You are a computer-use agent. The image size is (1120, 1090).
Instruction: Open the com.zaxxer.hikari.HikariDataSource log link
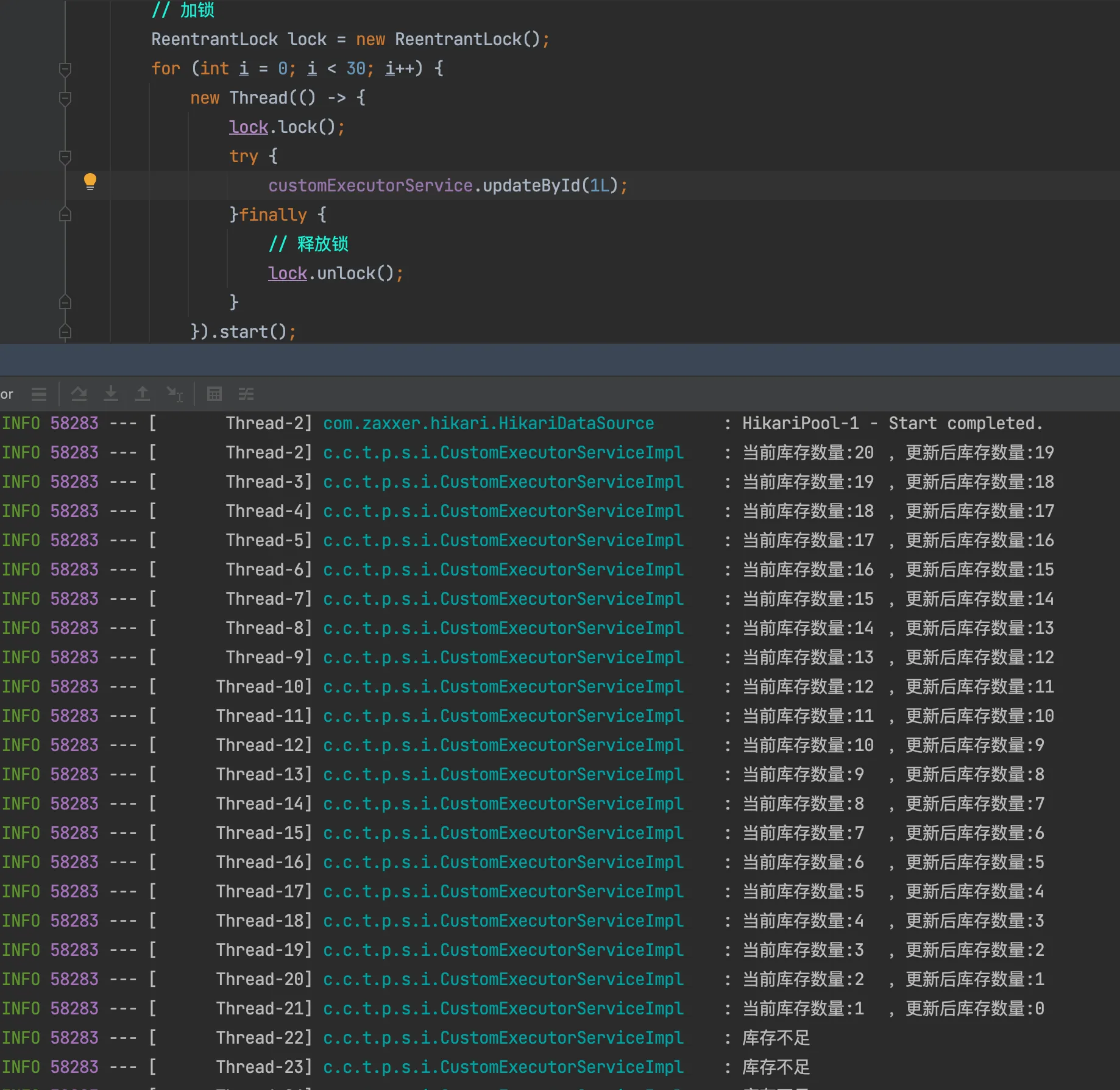pos(488,424)
